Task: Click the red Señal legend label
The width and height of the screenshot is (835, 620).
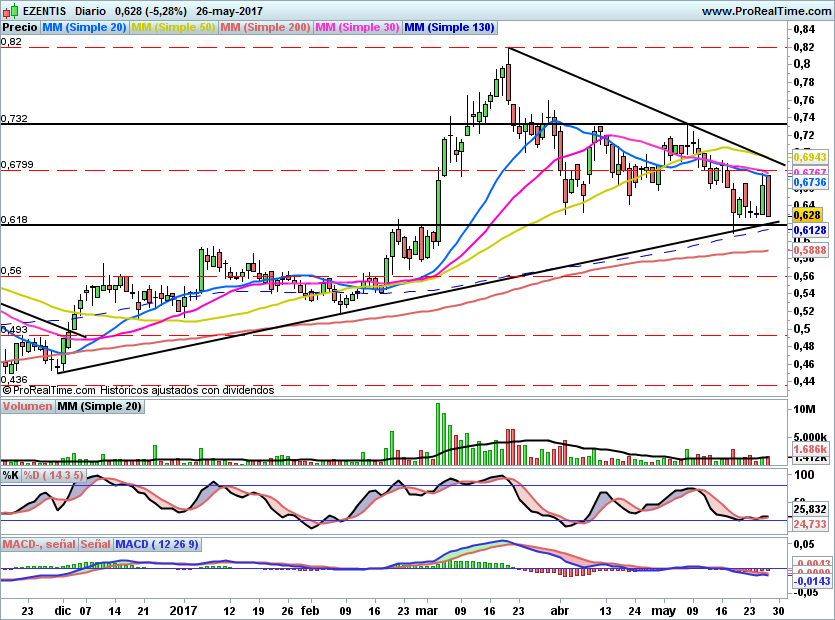Action: click(x=95, y=544)
